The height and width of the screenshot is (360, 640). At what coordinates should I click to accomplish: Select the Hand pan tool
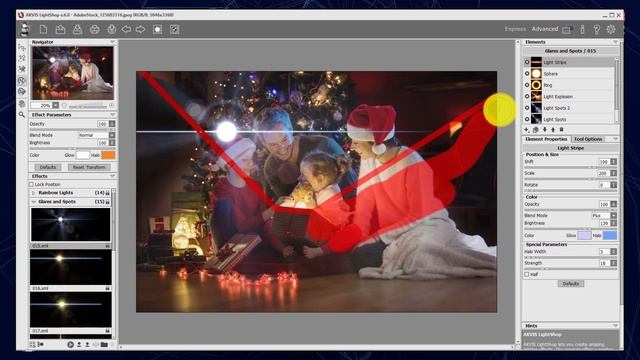22,104
